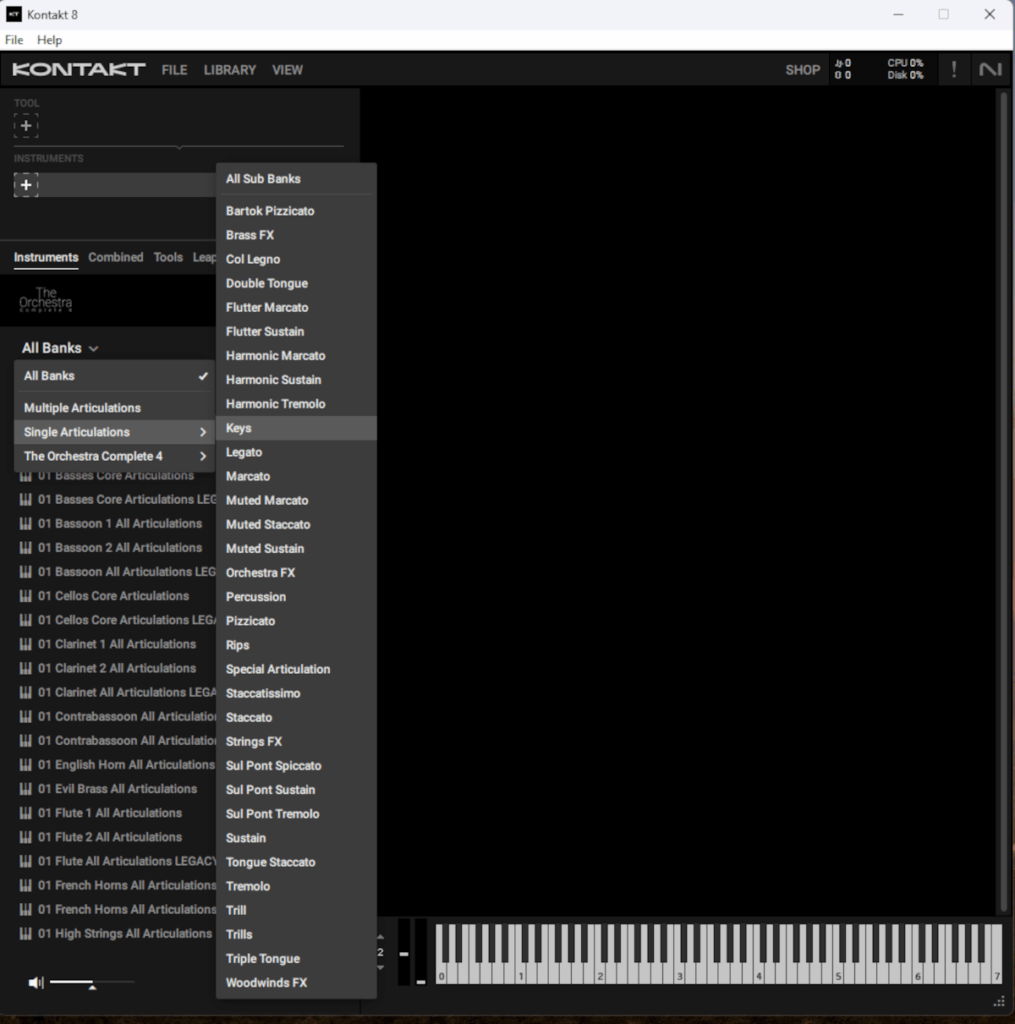1015x1024 pixels.
Task: Click icon beside 01 High Strings All Articulations
Action: (x=25, y=934)
